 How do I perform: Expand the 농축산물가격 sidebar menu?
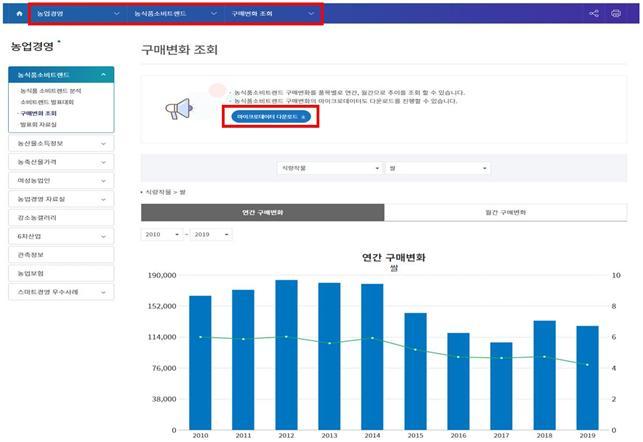[x=60, y=162]
